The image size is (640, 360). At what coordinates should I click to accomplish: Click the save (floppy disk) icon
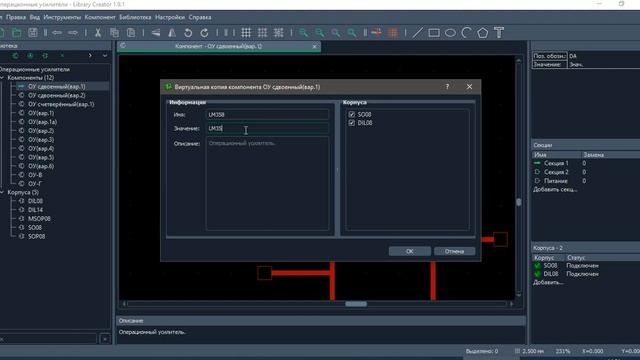[33, 33]
